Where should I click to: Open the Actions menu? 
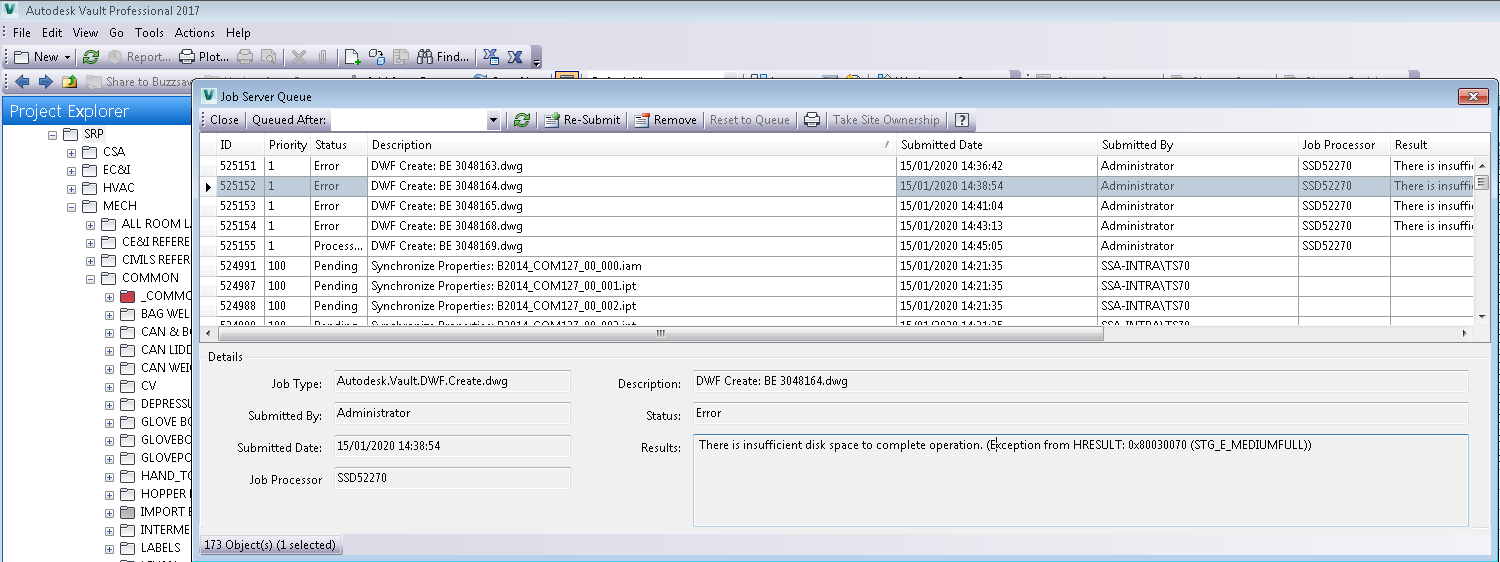[x=195, y=33]
